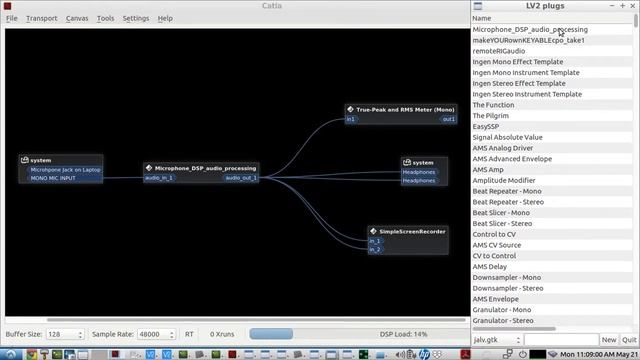Select the in_2 port on SimpleScreenRecorder
The width and height of the screenshot is (640, 360).
click(x=375, y=249)
